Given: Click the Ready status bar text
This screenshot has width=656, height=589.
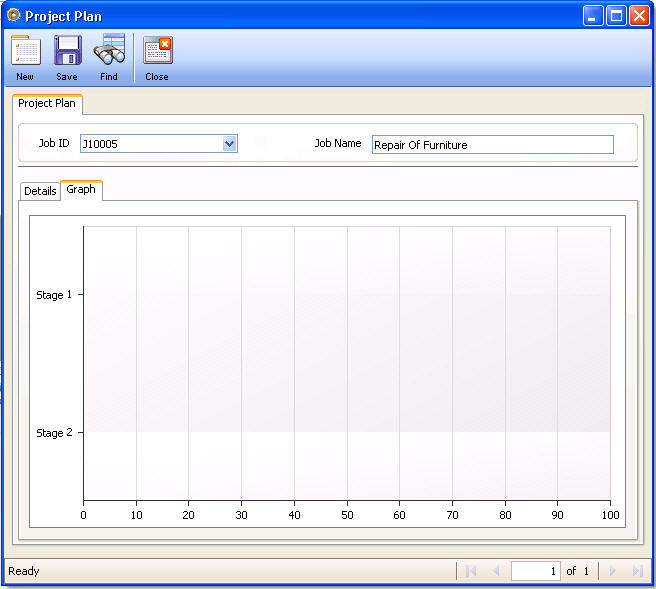Looking at the screenshot, I should point(24,571).
